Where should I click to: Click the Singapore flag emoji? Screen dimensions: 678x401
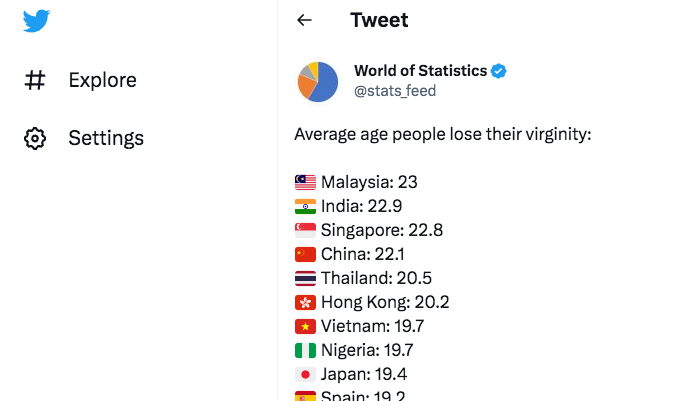(305, 231)
